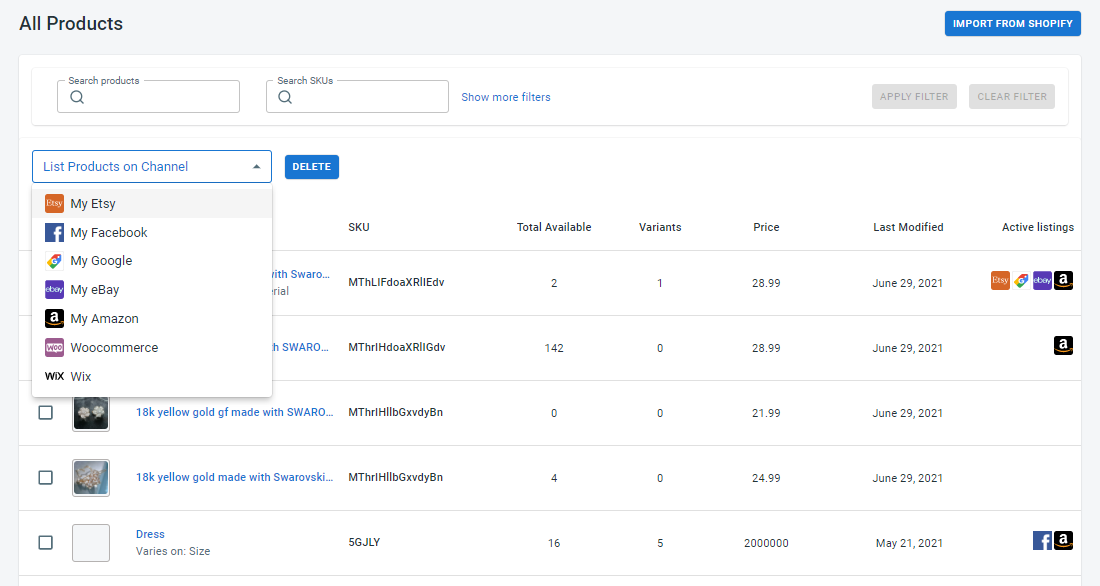Click Varies on: Size text
The height and width of the screenshot is (586, 1100).
[173, 551]
